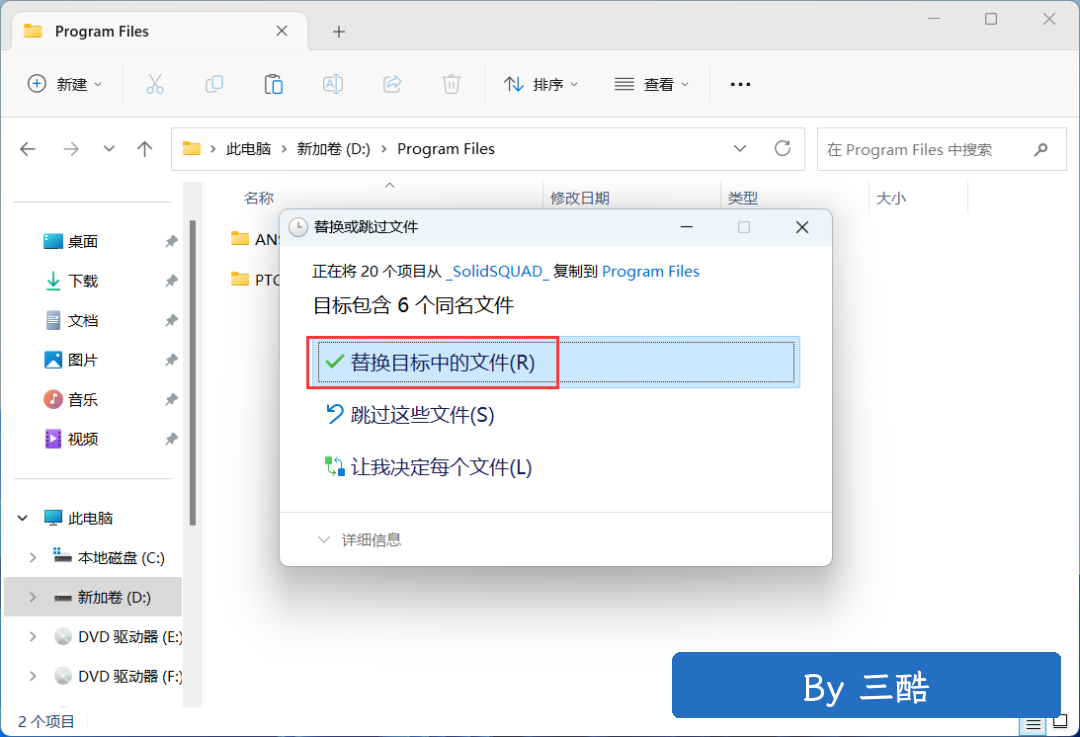This screenshot has height=737, width=1080.
Task: Expand 新加卷 (D:) tree node
Action: click(x=32, y=597)
